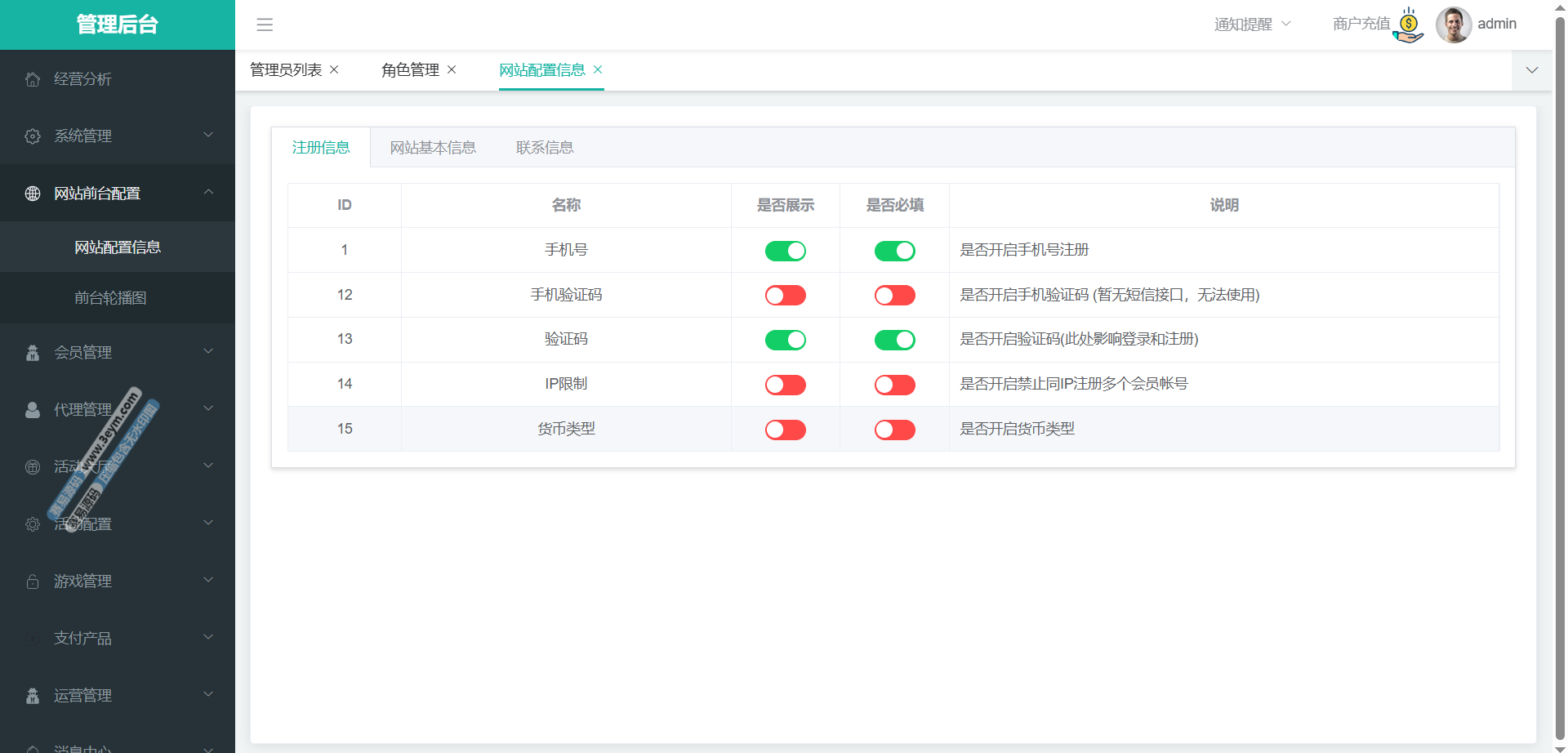Click the admin avatar picture

[1453, 25]
